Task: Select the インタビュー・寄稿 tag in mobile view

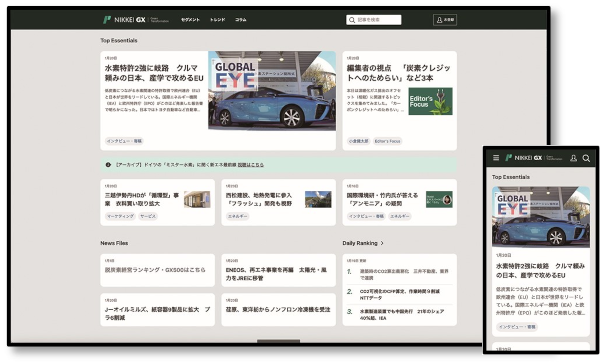Action: (x=517, y=327)
